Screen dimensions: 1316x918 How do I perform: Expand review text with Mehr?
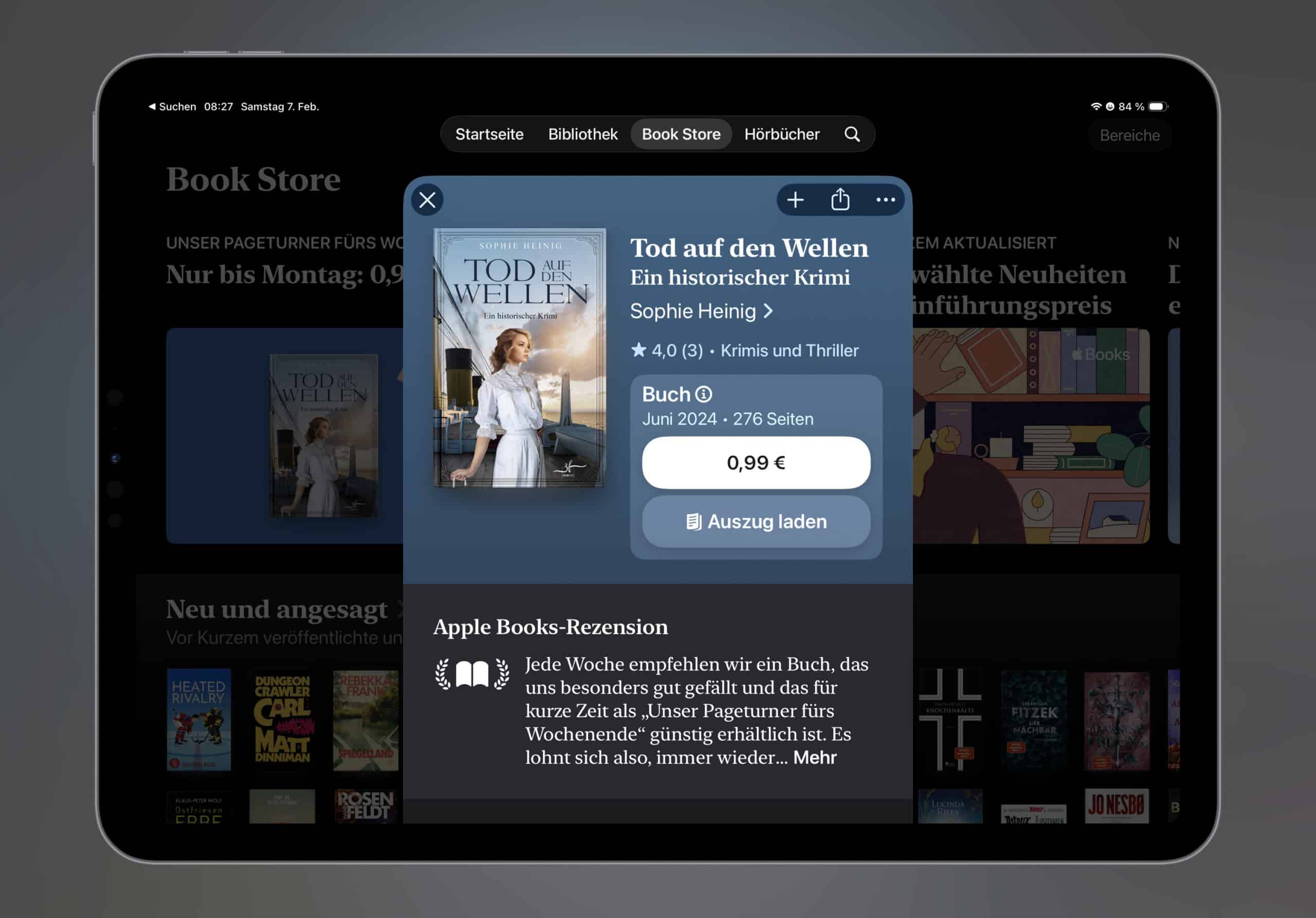814,758
